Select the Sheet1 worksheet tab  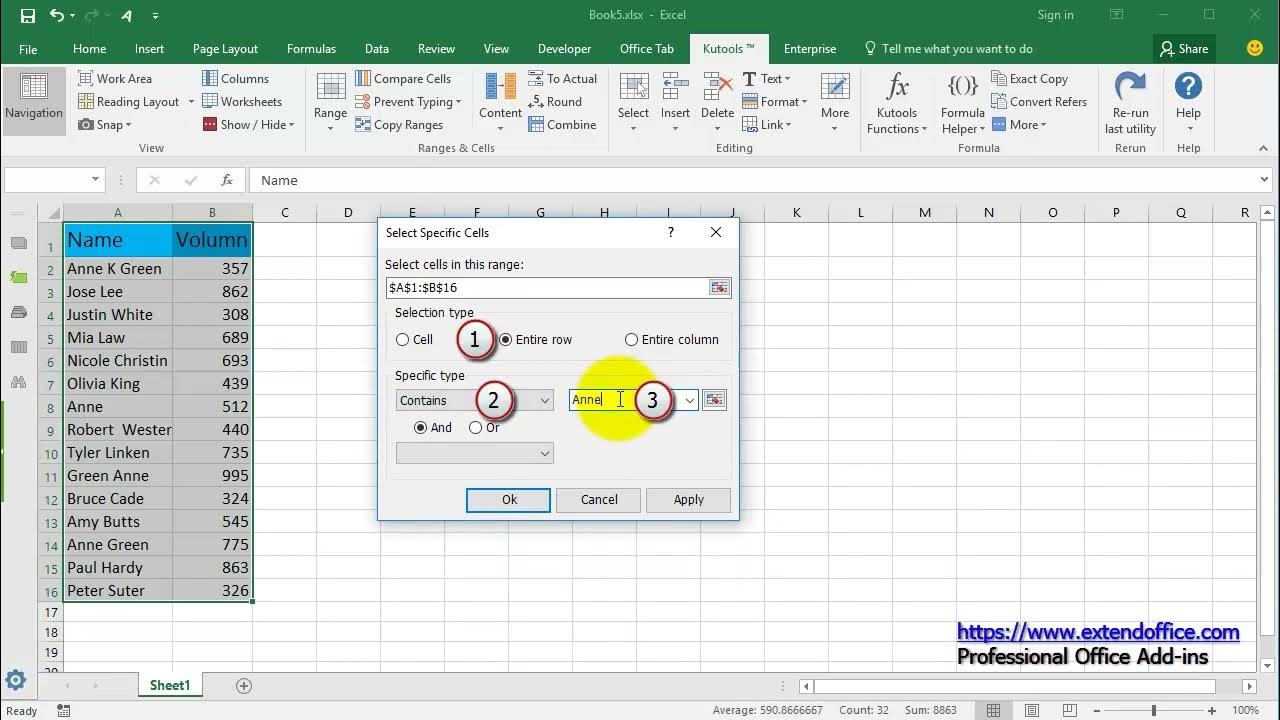tap(170, 685)
